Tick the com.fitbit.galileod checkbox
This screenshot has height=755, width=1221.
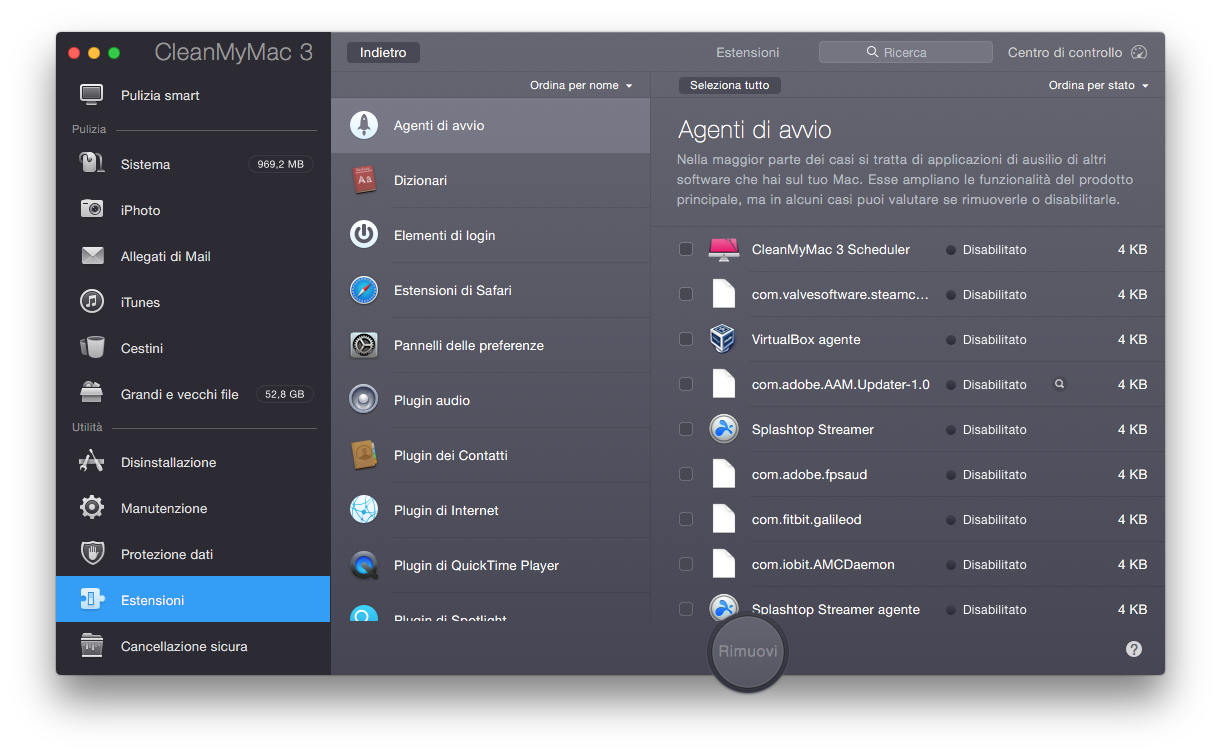point(686,519)
